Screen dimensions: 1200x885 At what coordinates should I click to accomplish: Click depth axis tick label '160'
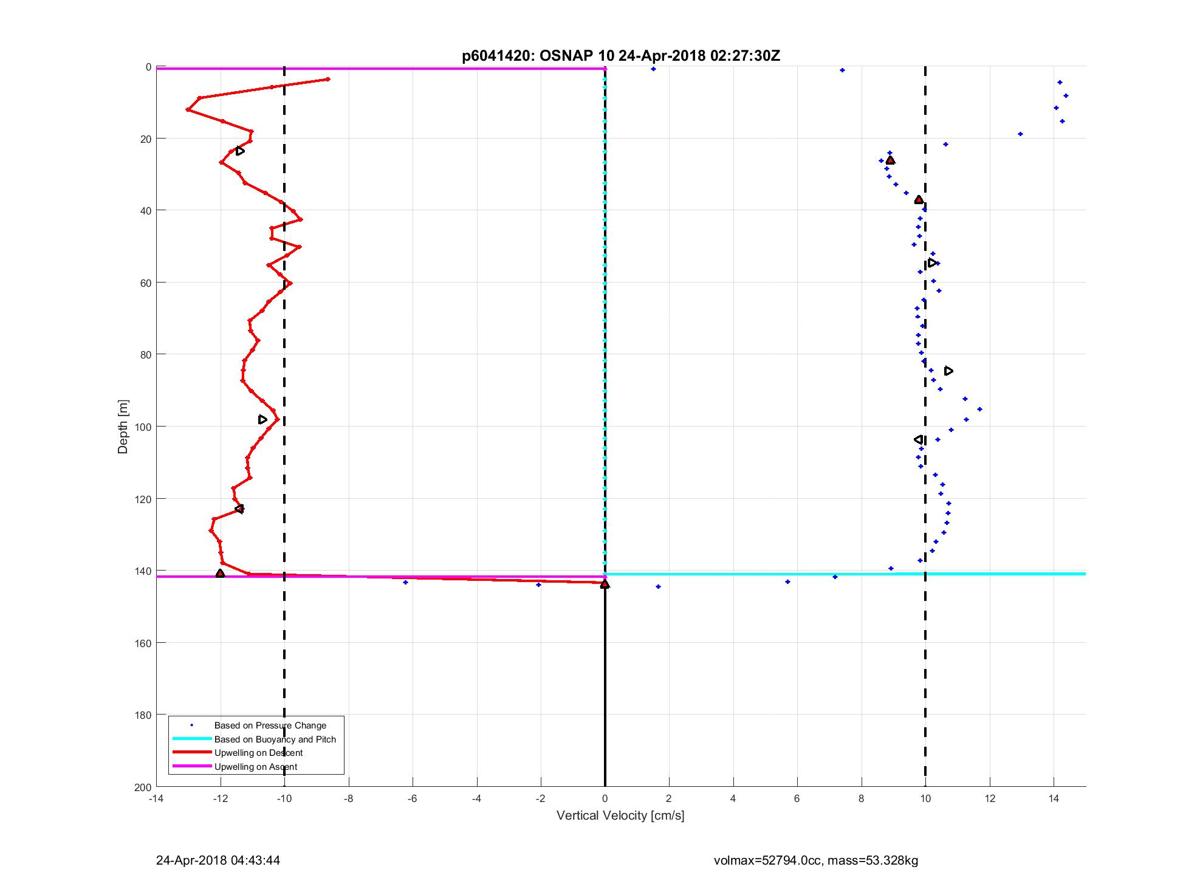[x=142, y=643]
